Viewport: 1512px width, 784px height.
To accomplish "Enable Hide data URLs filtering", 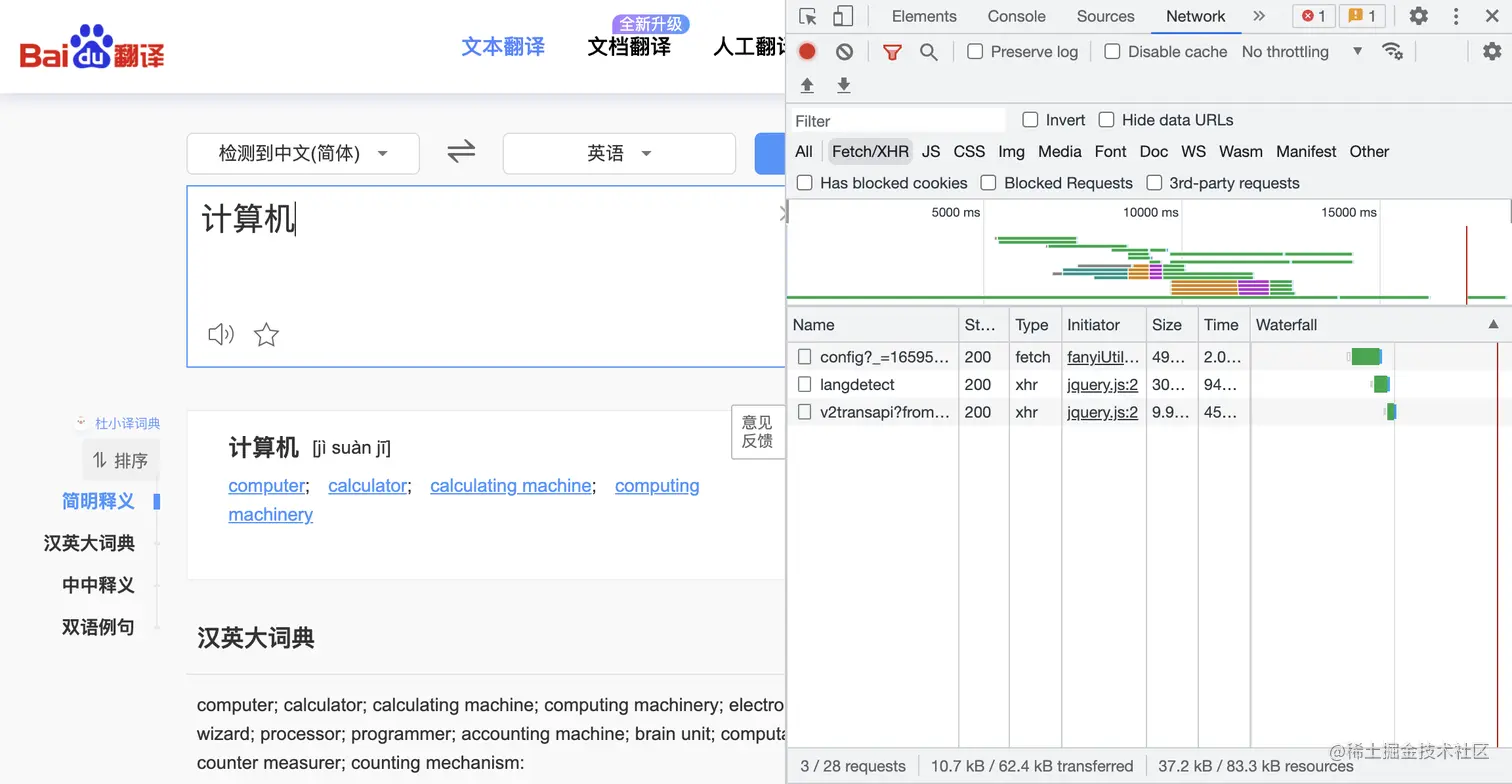I will pyautogui.click(x=1106, y=119).
